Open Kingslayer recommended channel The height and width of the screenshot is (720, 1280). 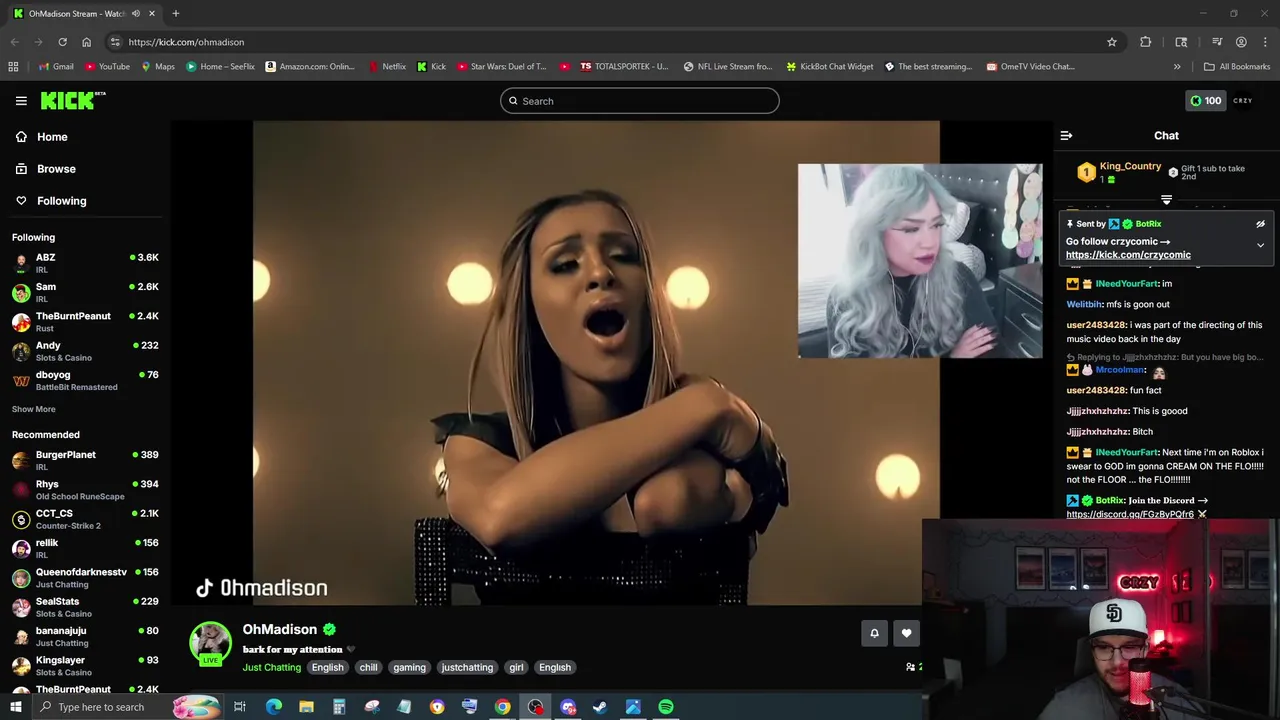84,665
